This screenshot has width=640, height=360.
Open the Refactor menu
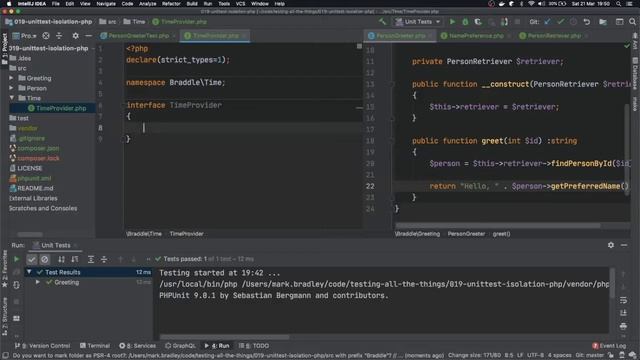pos(171,4)
